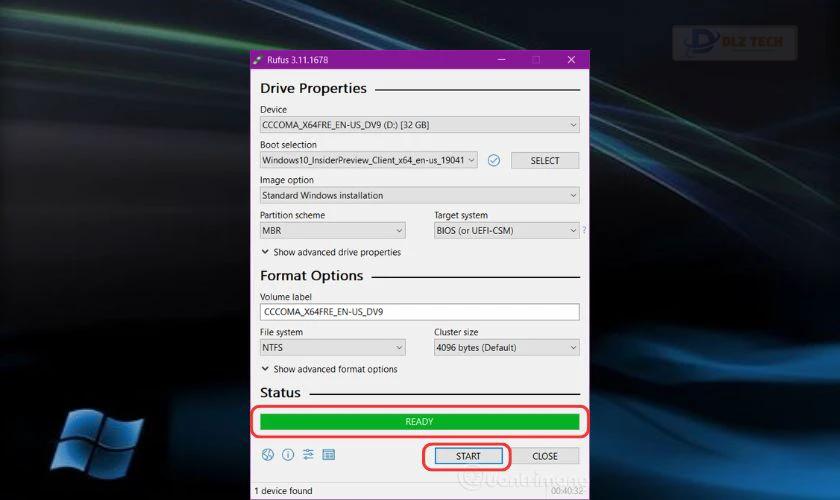Screen dimensions: 840x500
Task: Click the START button
Action: tap(468, 456)
